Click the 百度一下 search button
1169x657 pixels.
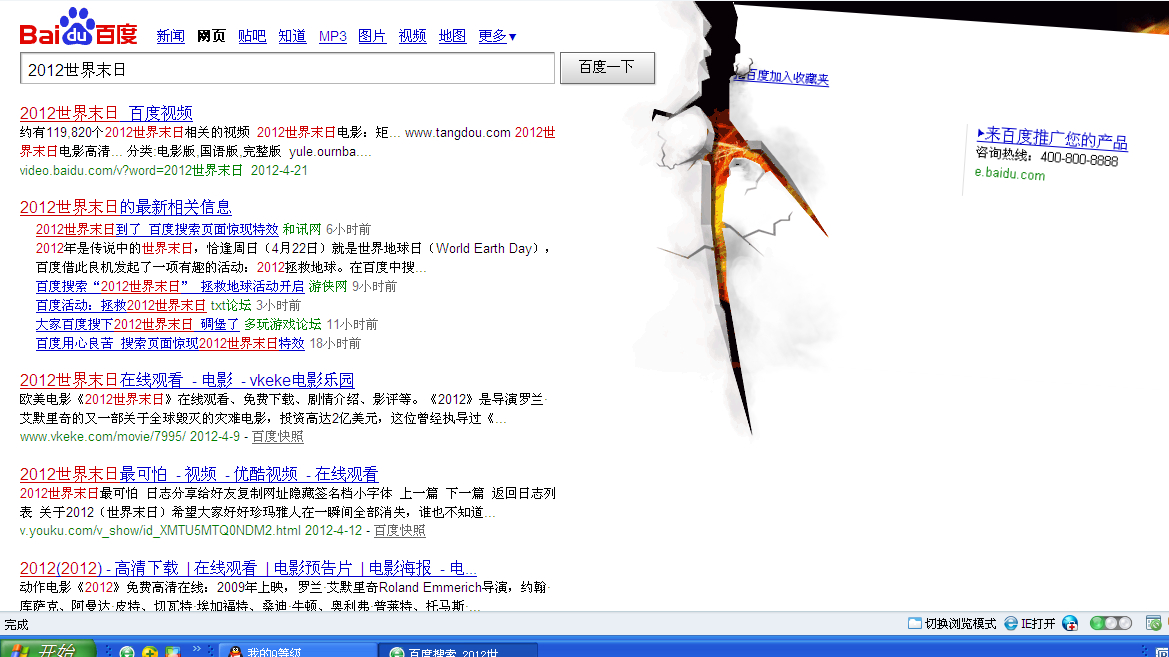click(x=607, y=68)
